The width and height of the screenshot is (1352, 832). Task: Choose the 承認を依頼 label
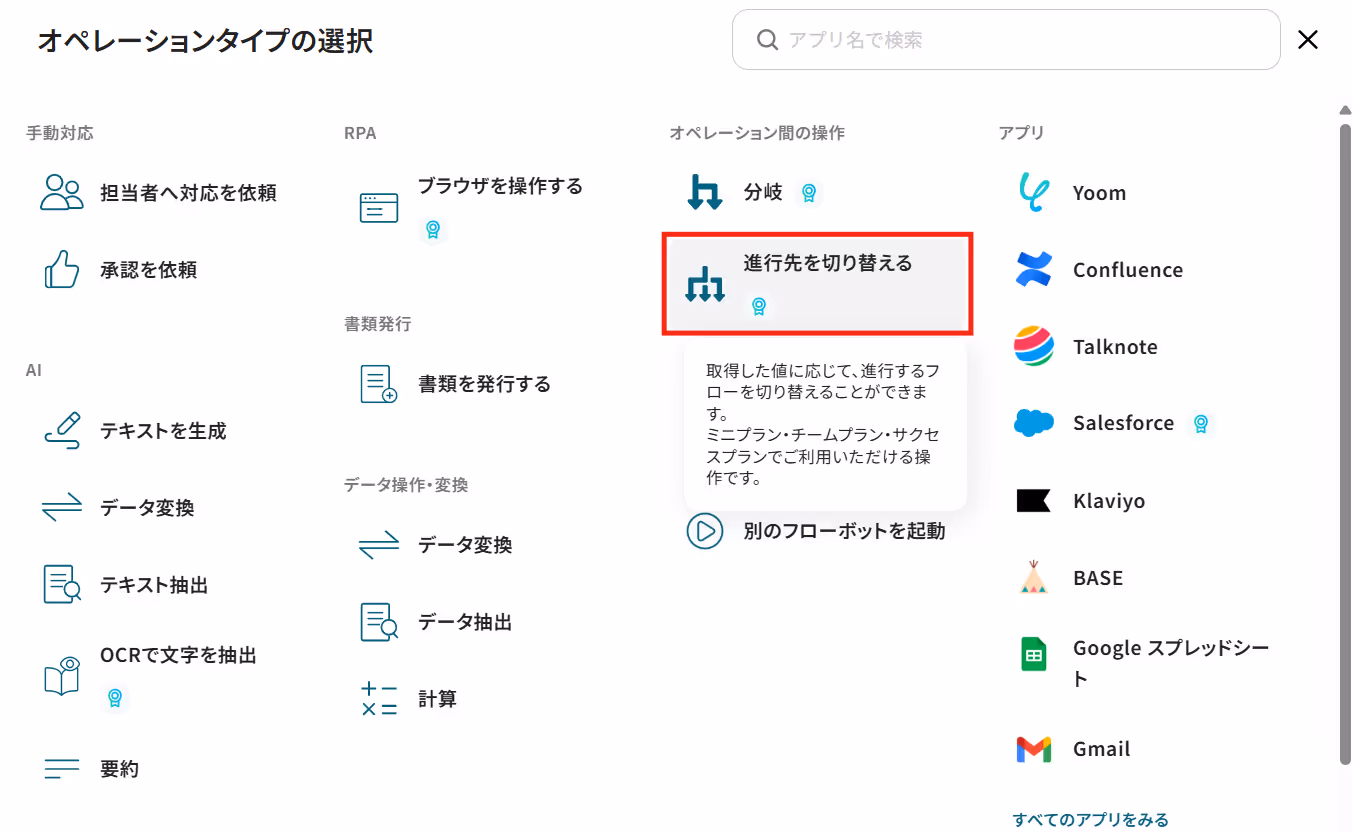148,270
